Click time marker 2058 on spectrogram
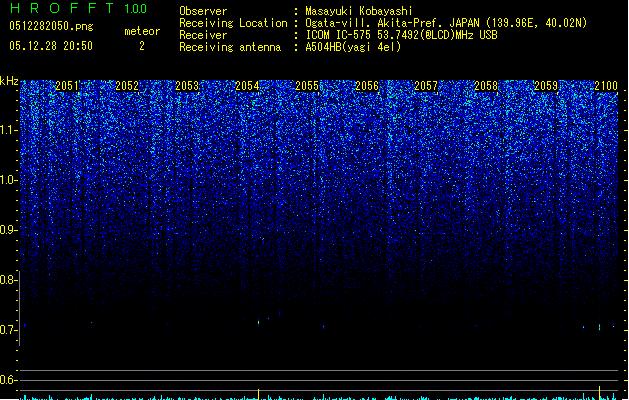Screen dimensions: 629x400 click(486, 86)
